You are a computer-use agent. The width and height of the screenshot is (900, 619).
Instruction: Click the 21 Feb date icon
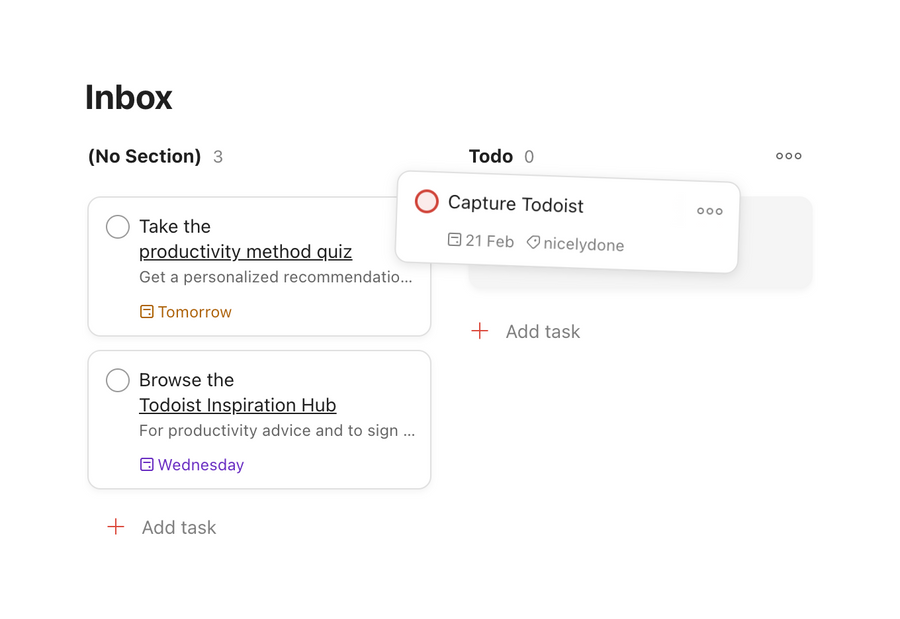(453, 241)
